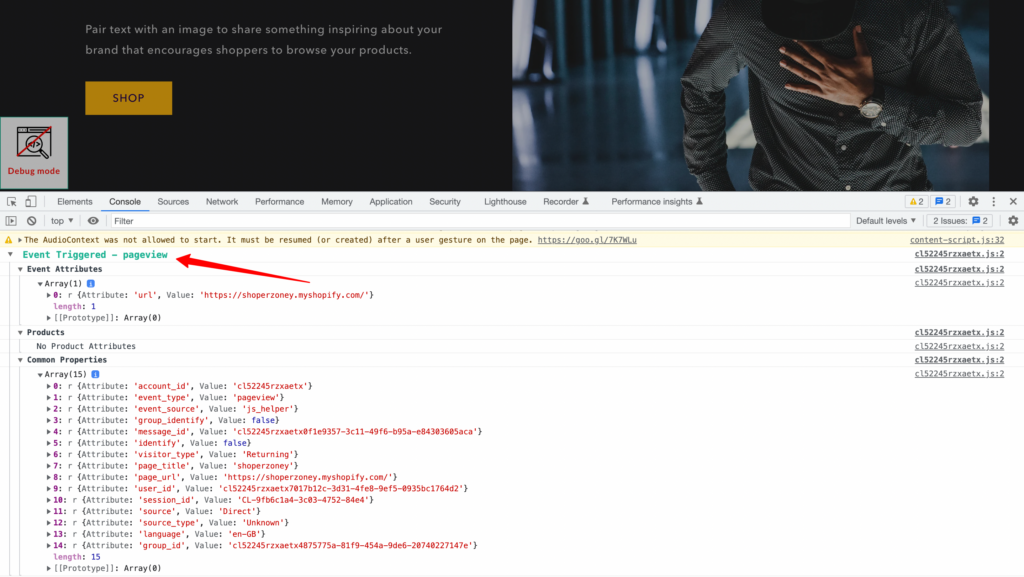Collapse the Common Properties group

20,360
